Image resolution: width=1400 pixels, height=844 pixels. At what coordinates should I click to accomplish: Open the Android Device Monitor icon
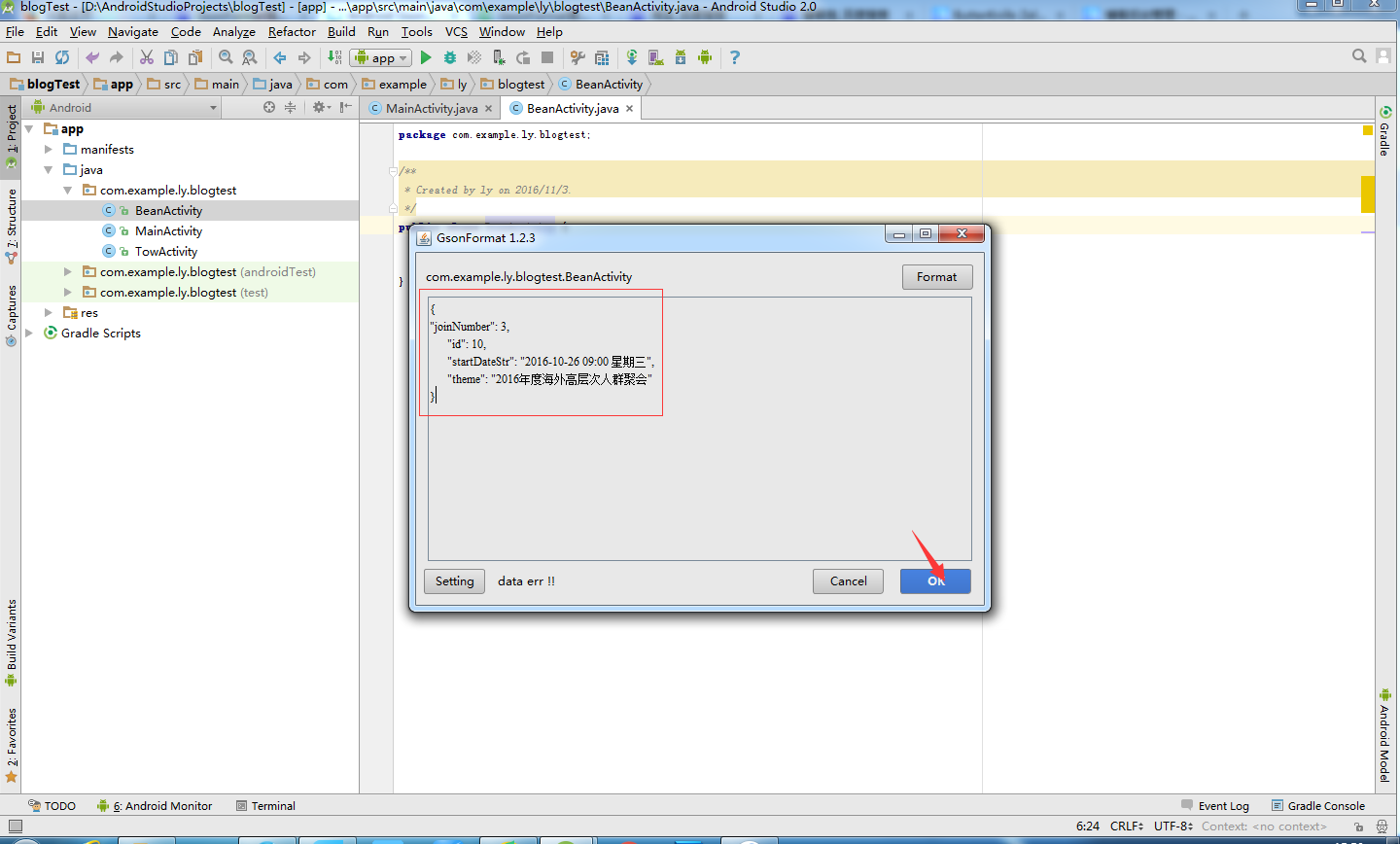(705, 57)
